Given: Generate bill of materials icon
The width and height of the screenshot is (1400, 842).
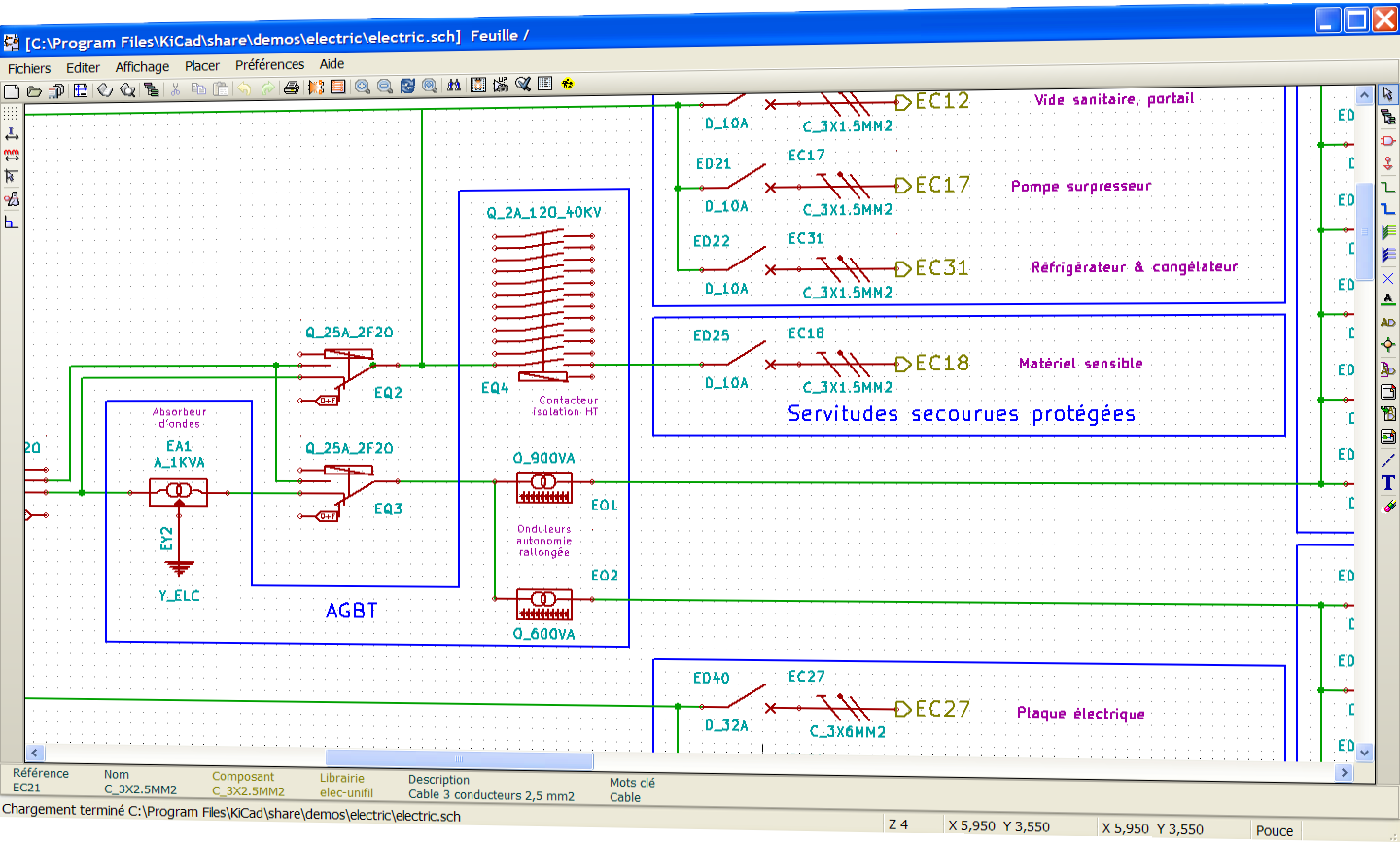Looking at the screenshot, I should (x=545, y=84).
